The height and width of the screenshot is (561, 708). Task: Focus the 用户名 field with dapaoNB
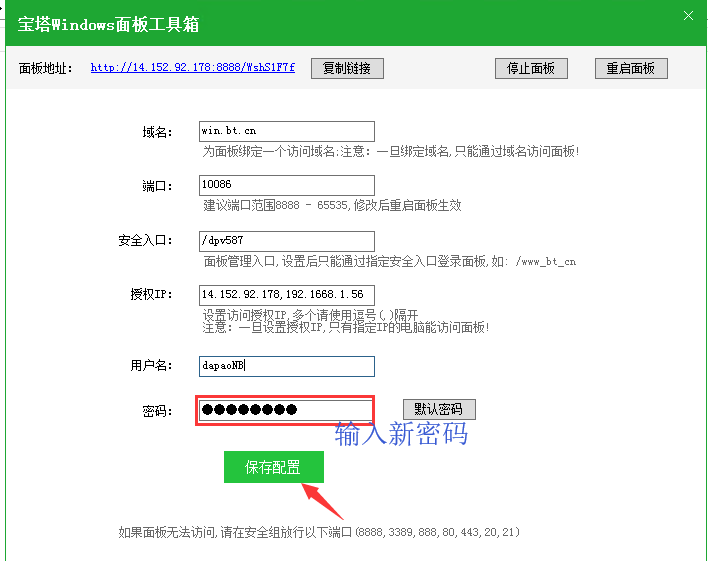point(287,366)
